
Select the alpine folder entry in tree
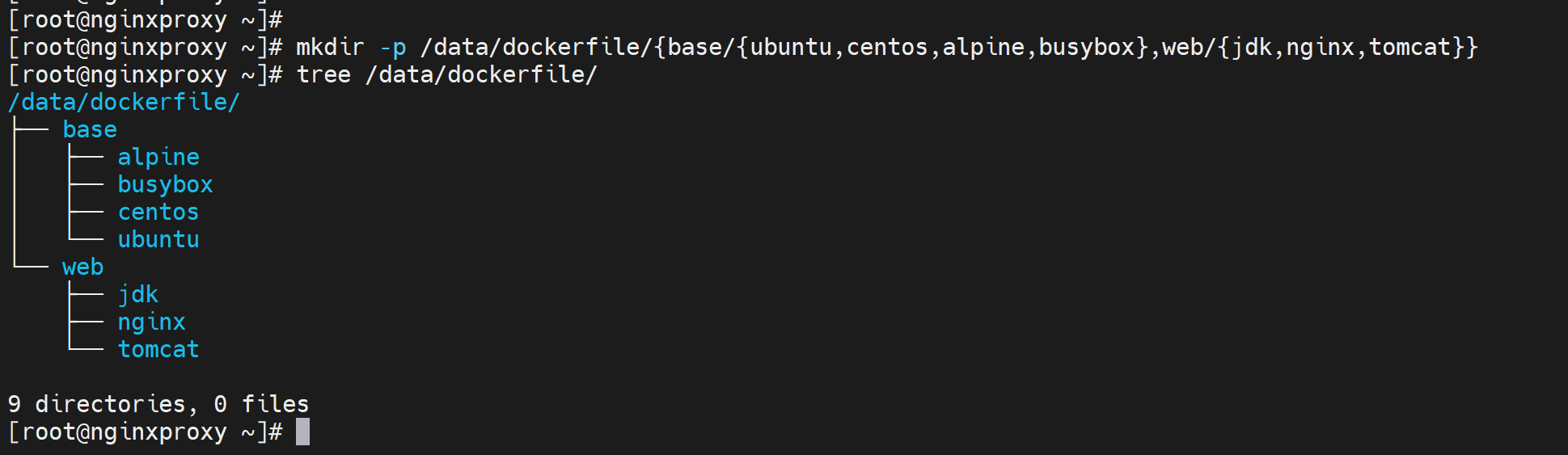(x=158, y=157)
